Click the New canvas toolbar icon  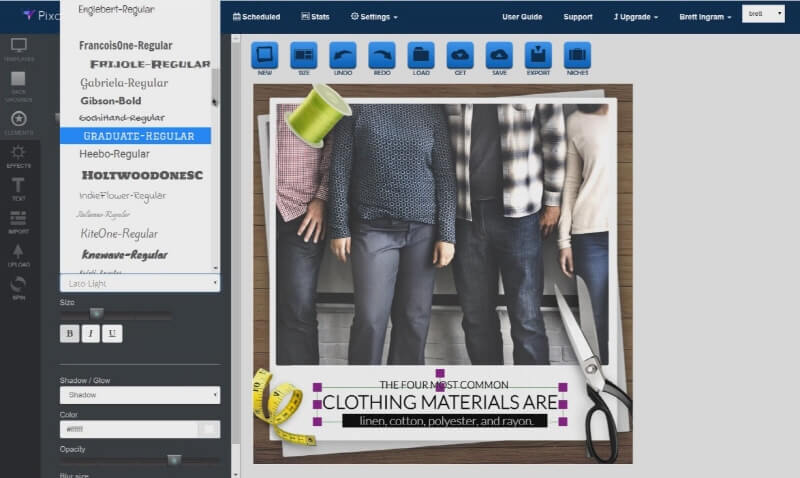tap(265, 55)
